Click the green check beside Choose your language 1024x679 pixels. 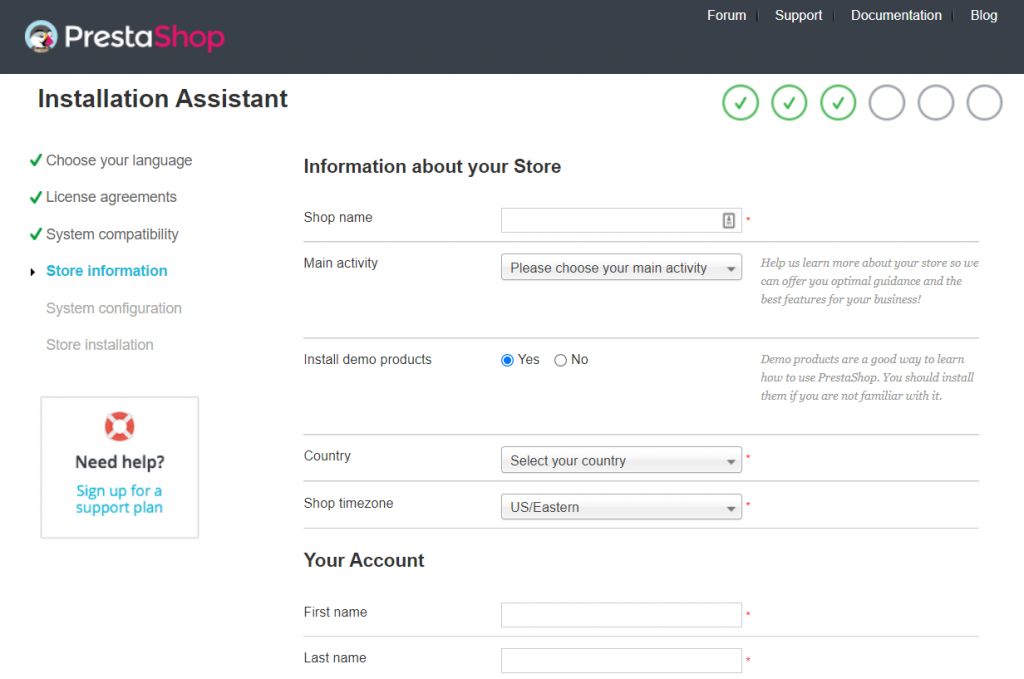pos(35,158)
